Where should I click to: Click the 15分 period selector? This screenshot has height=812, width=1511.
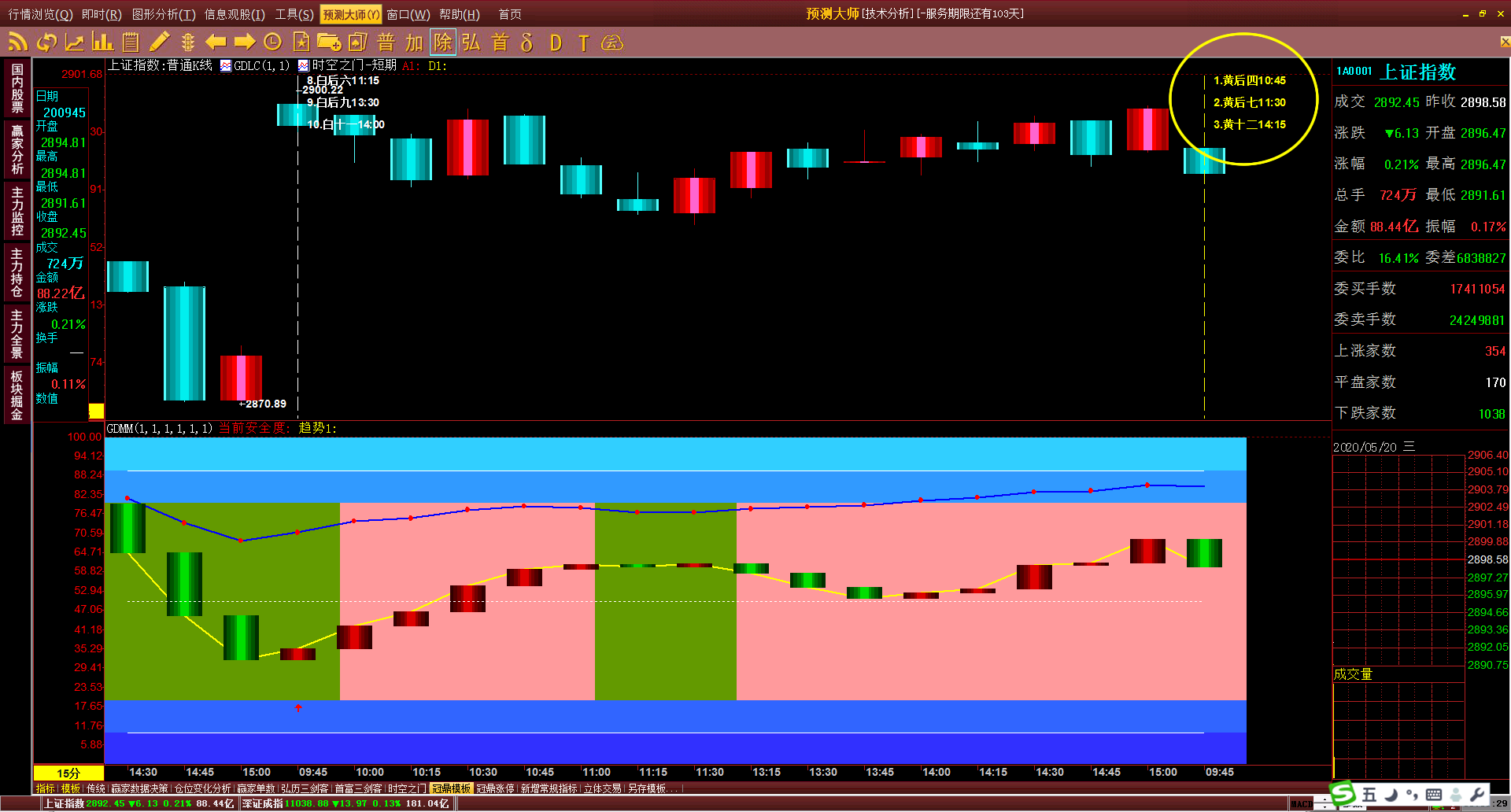(x=68, y=773)
